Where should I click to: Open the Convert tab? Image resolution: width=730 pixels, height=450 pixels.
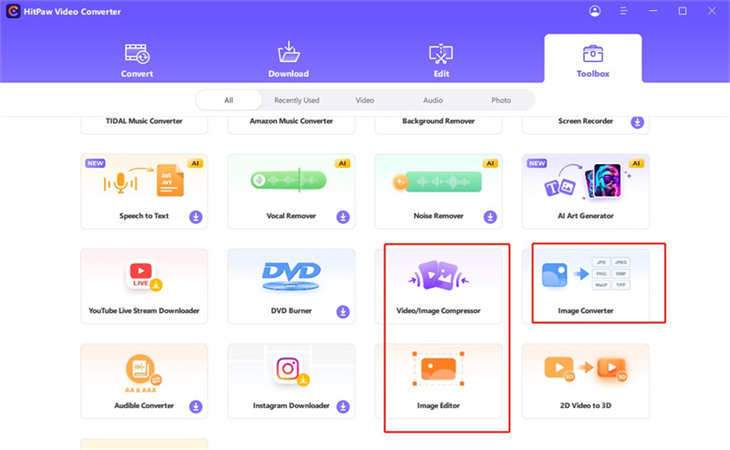(137, 60)
